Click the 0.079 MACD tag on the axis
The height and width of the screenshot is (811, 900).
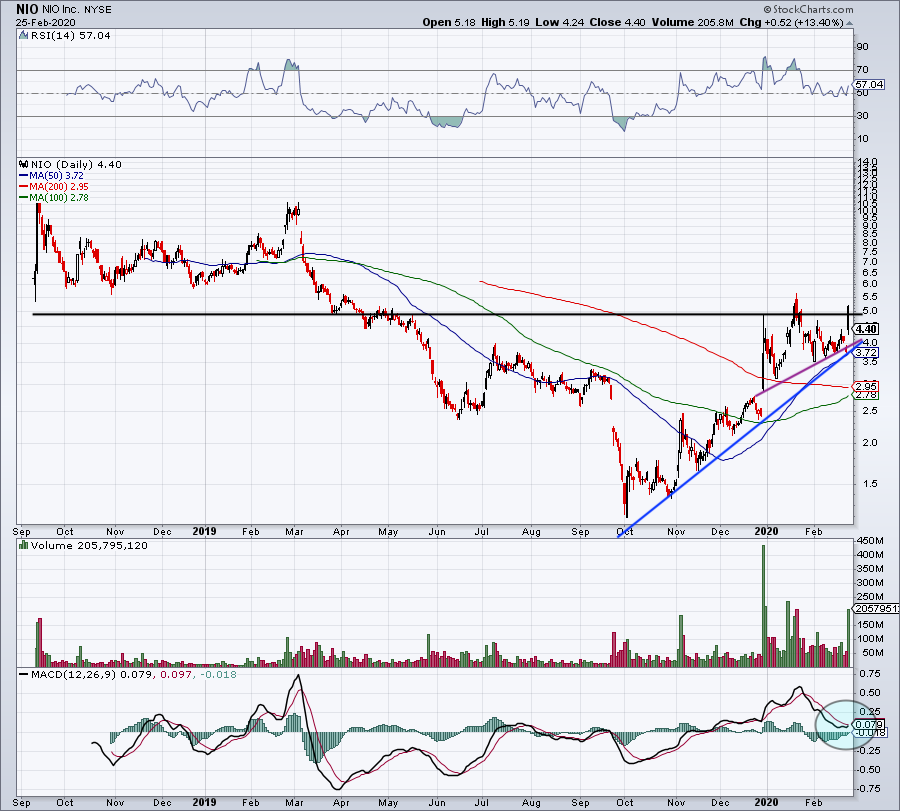(868, 724)
